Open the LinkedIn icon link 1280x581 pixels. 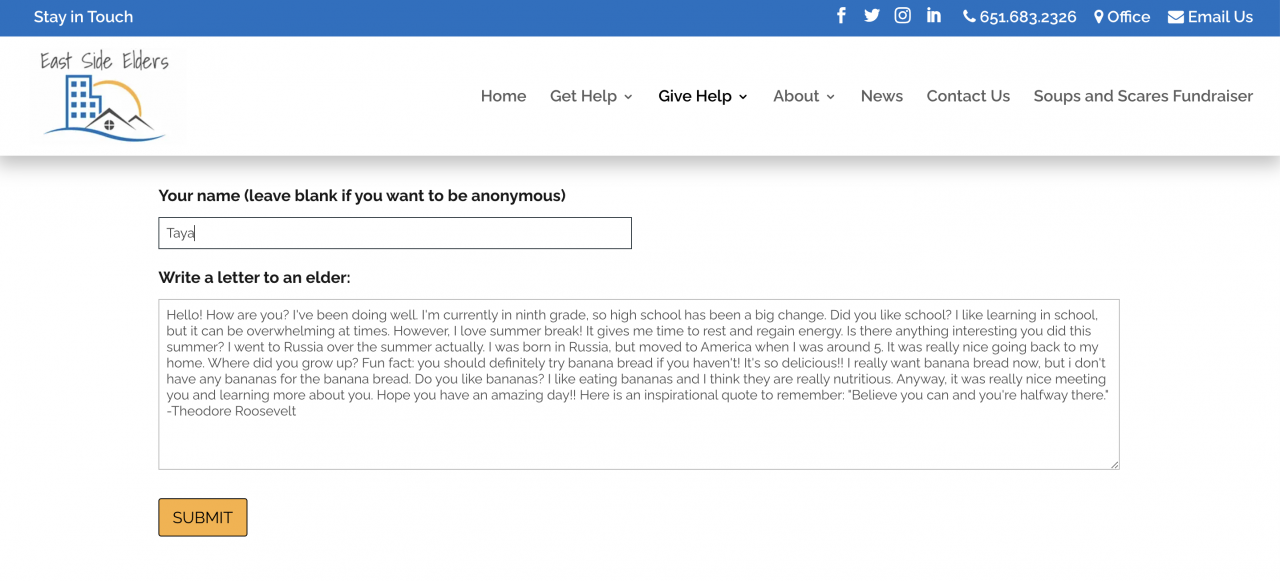coord(934,15)
